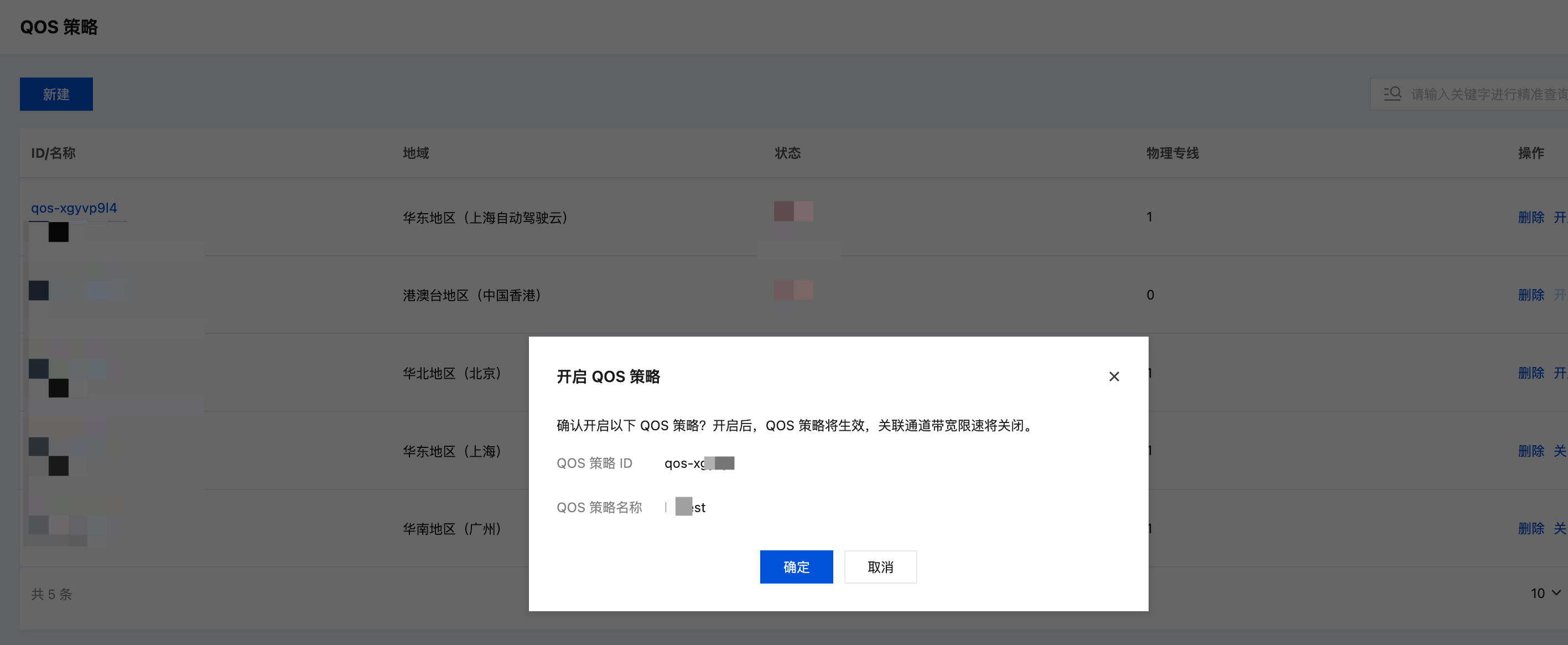Click the 共 5 条 total count
Viewport: 1568px width, 645px height.
click(x=52, y=594)
